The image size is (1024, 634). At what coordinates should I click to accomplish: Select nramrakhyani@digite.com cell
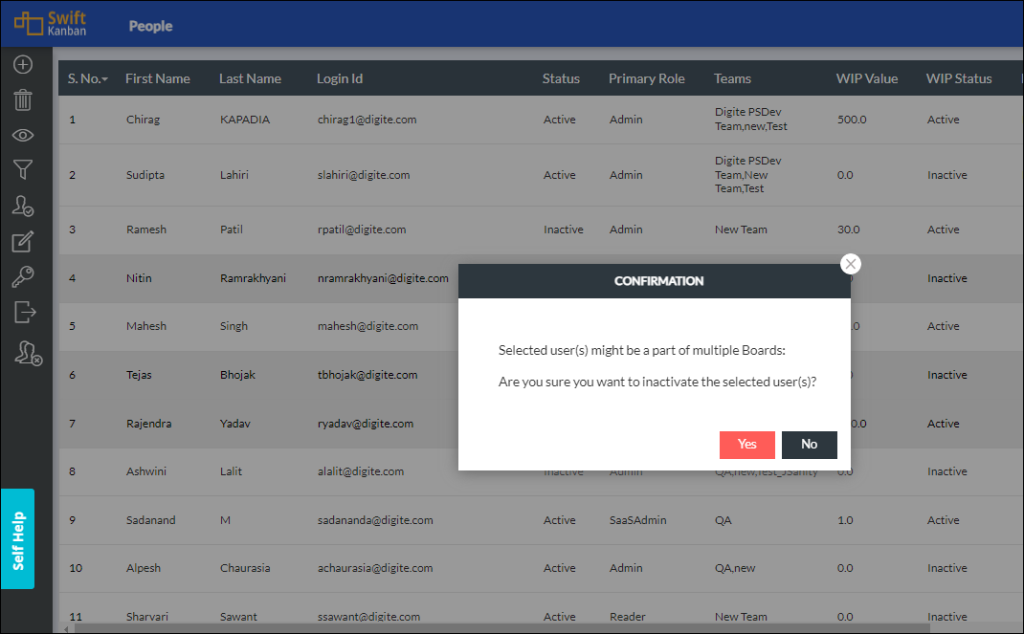click(383, 278)
